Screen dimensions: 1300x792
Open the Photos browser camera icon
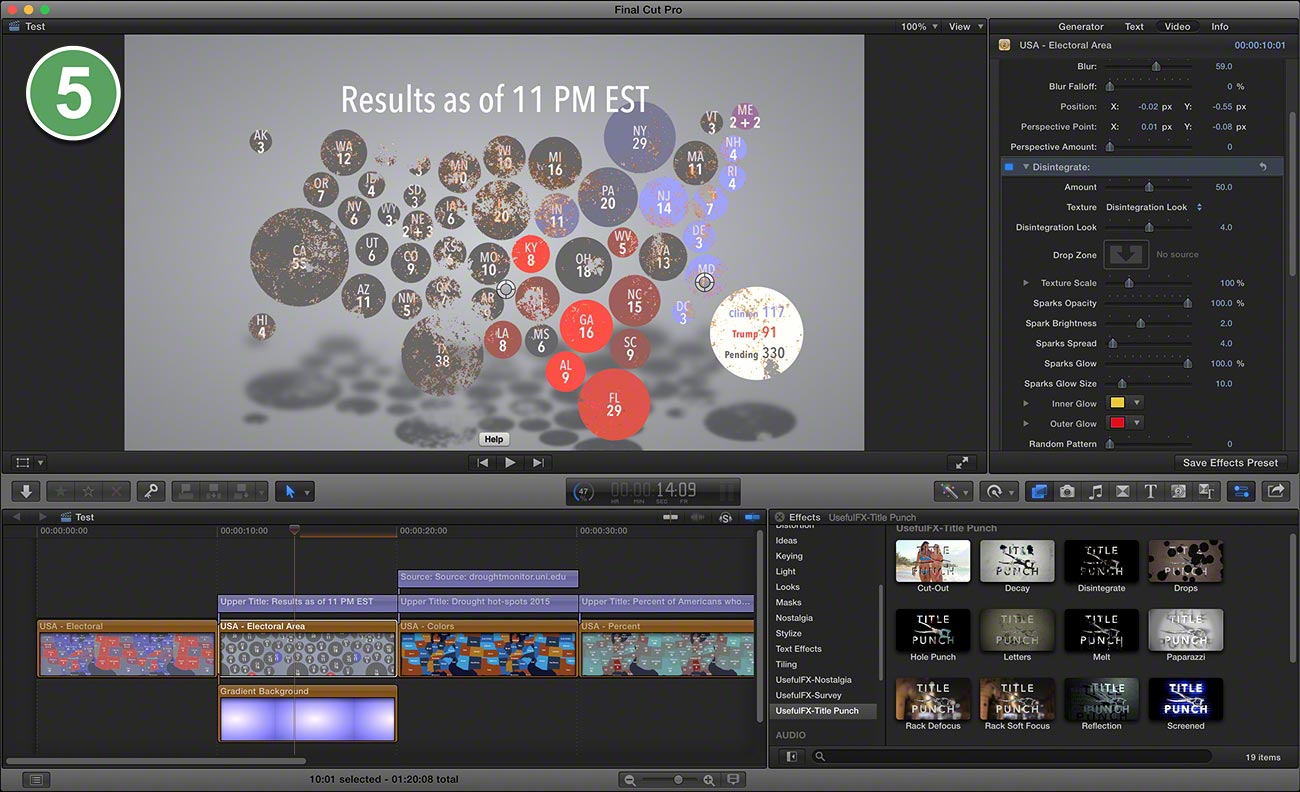point(1067,491)
